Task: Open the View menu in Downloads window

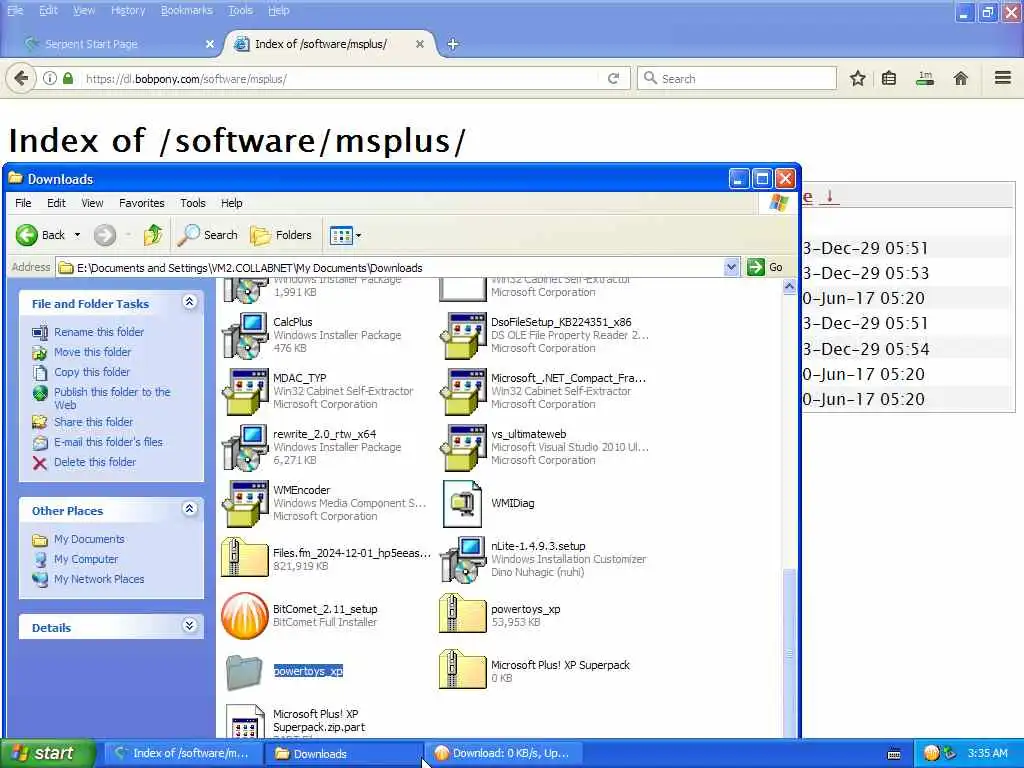Action: tap(92, 203)
